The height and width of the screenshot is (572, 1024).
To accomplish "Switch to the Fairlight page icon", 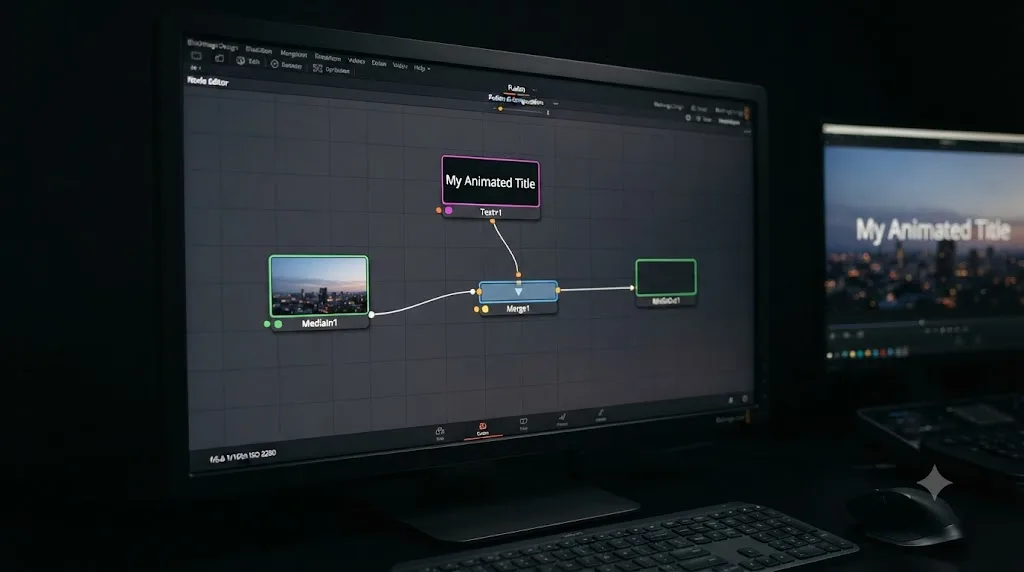I will coord(562,419).
